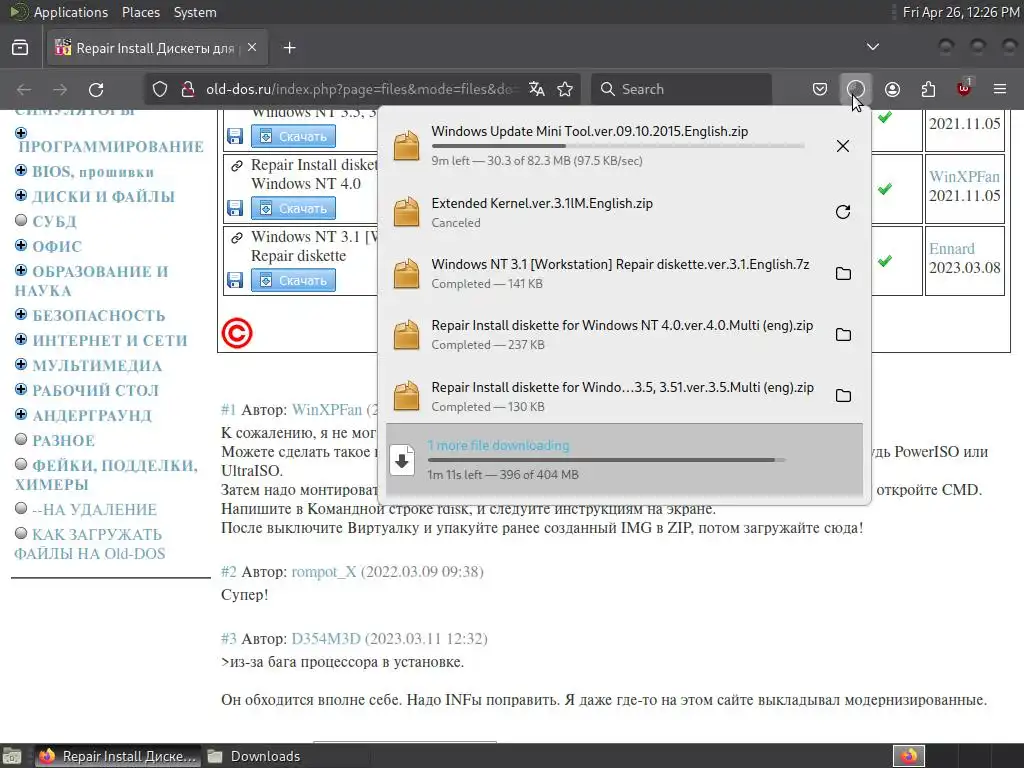
Task: Open the РАЗНОЕ category link
Action: pyautogui.click(x=64, y=441)
